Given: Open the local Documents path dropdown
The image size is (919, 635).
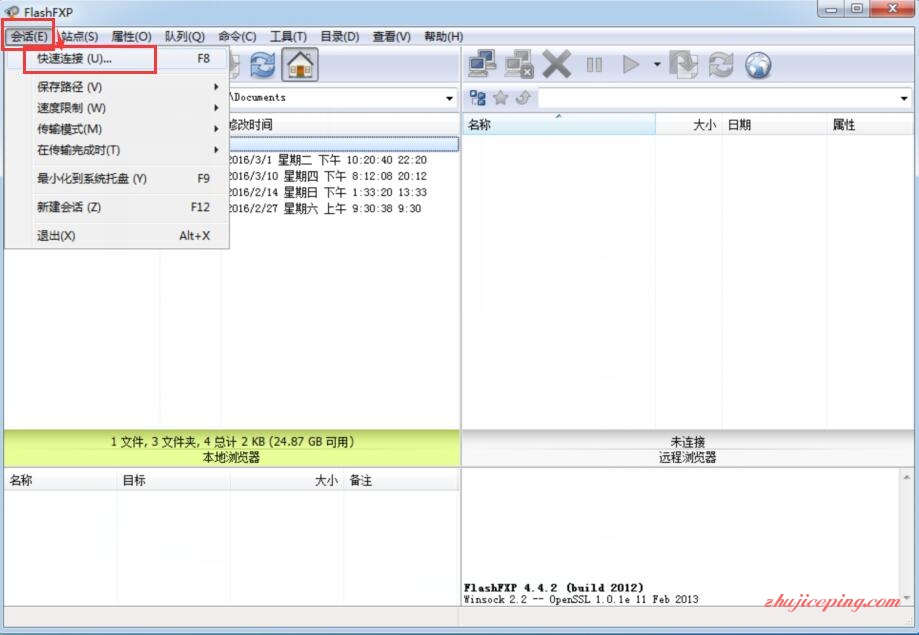Looking at the screenshot, I should point(450,99).
